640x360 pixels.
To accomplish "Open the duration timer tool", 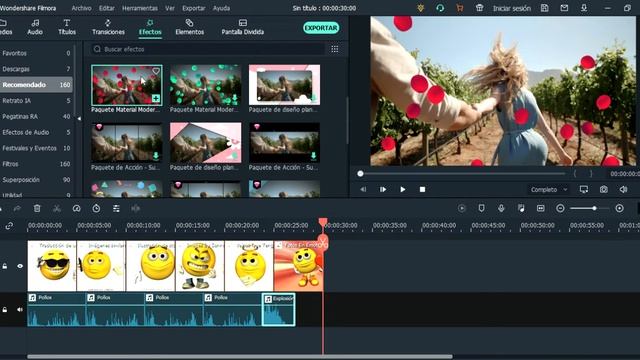I will coord(96,209).
